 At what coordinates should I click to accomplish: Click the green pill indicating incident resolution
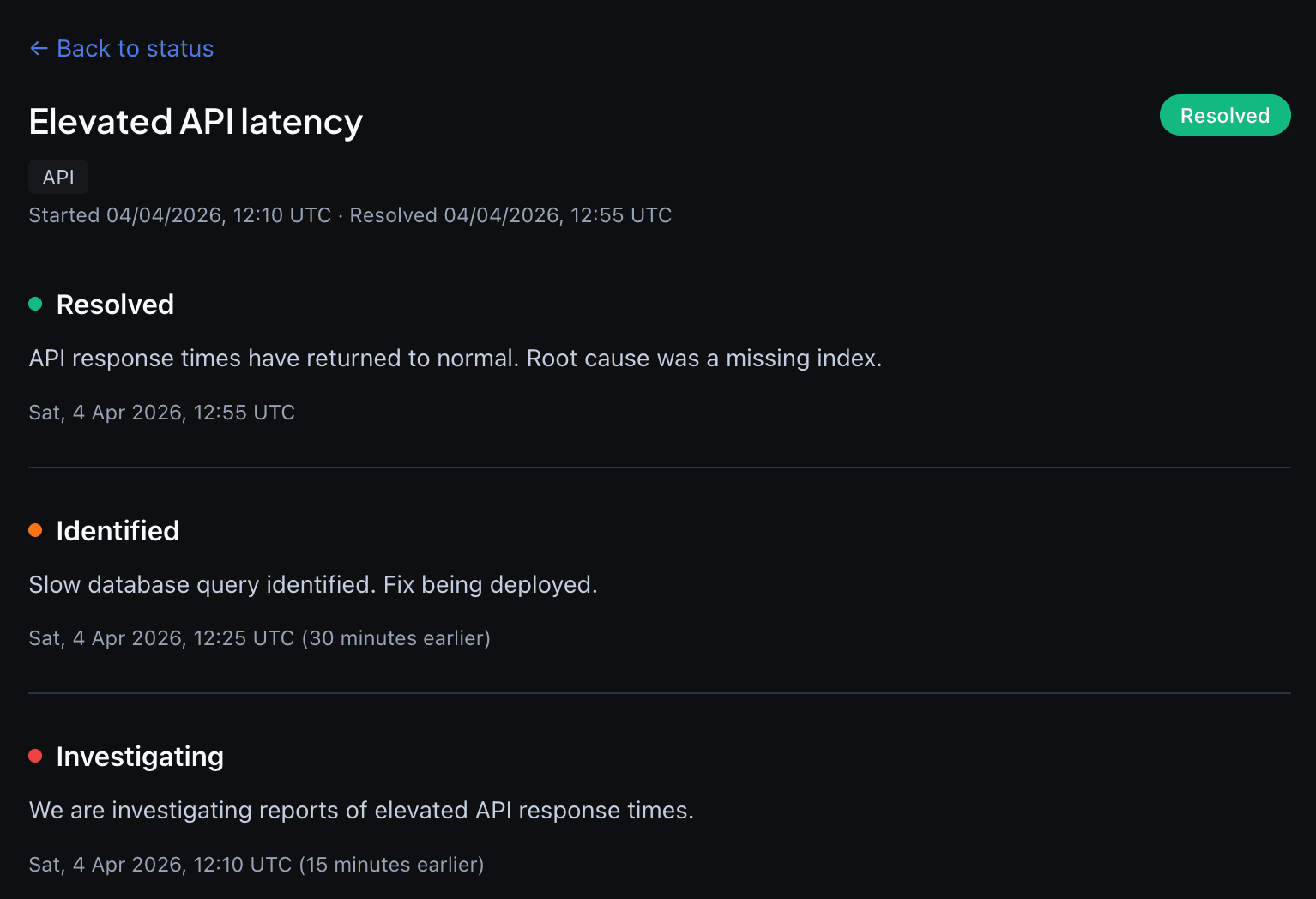point(1224,114)
